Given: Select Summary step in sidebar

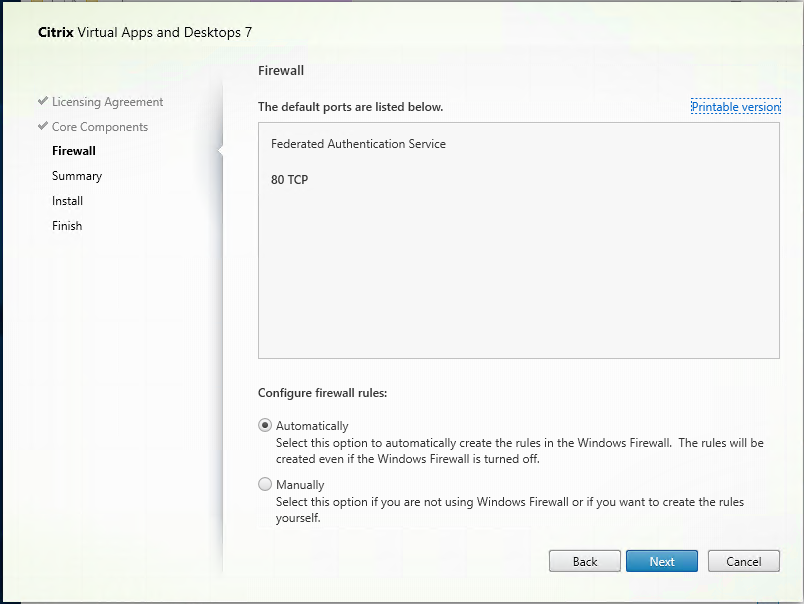Looking at the screenshot, I should (x=77, y=176).
